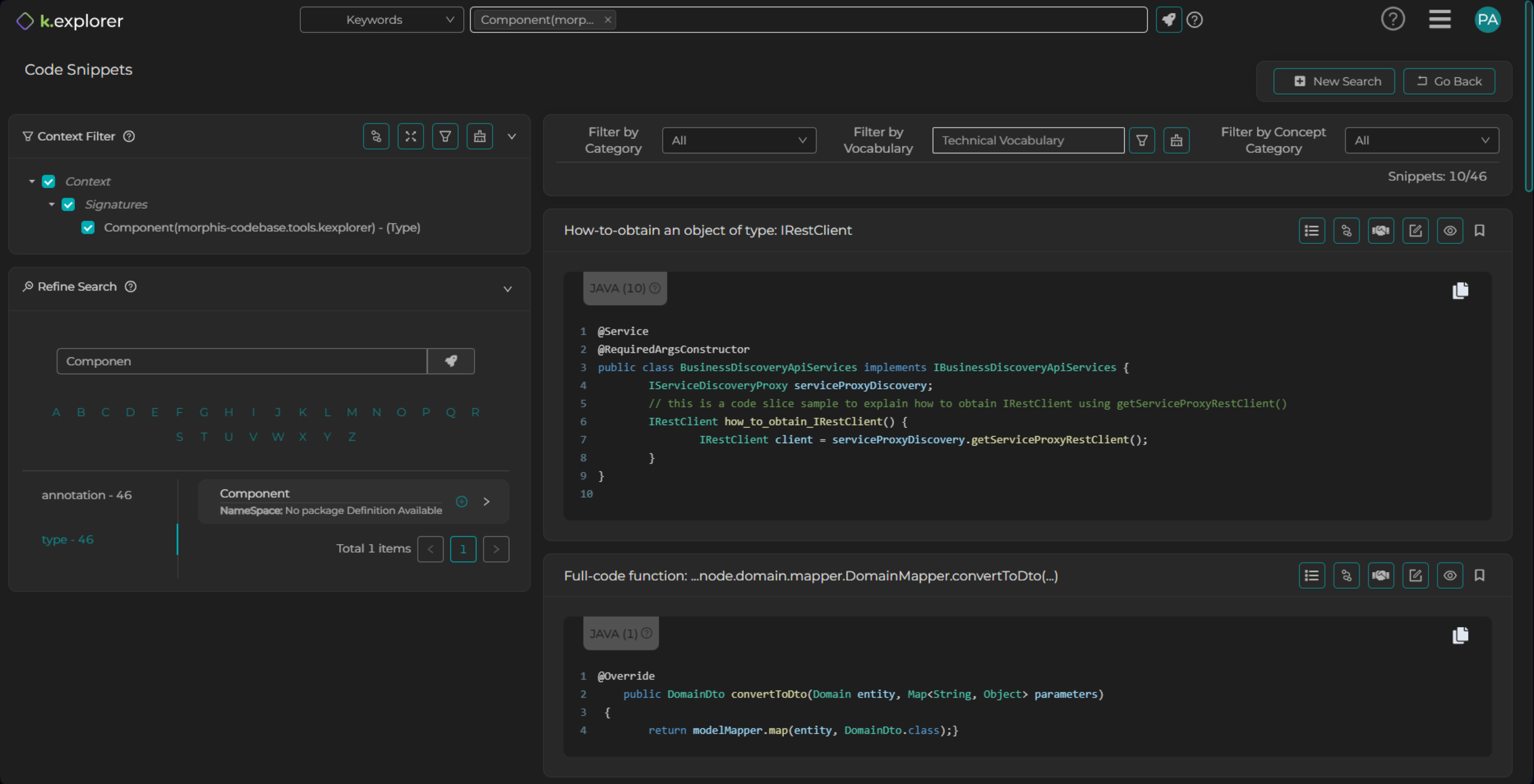This screenshot has width=1534, height=784.
Task: Toggle the Context checkbox in the filter tree
Action: (48, 181)
